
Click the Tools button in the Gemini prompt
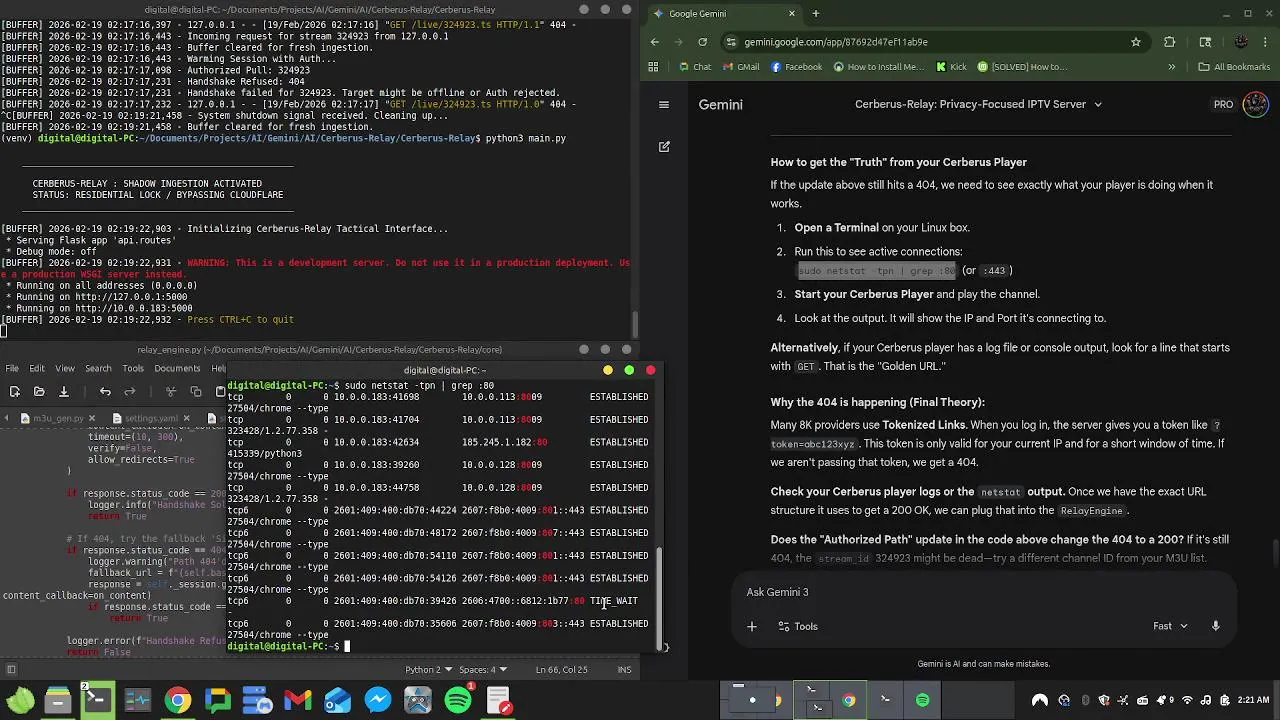coord(798,626)
